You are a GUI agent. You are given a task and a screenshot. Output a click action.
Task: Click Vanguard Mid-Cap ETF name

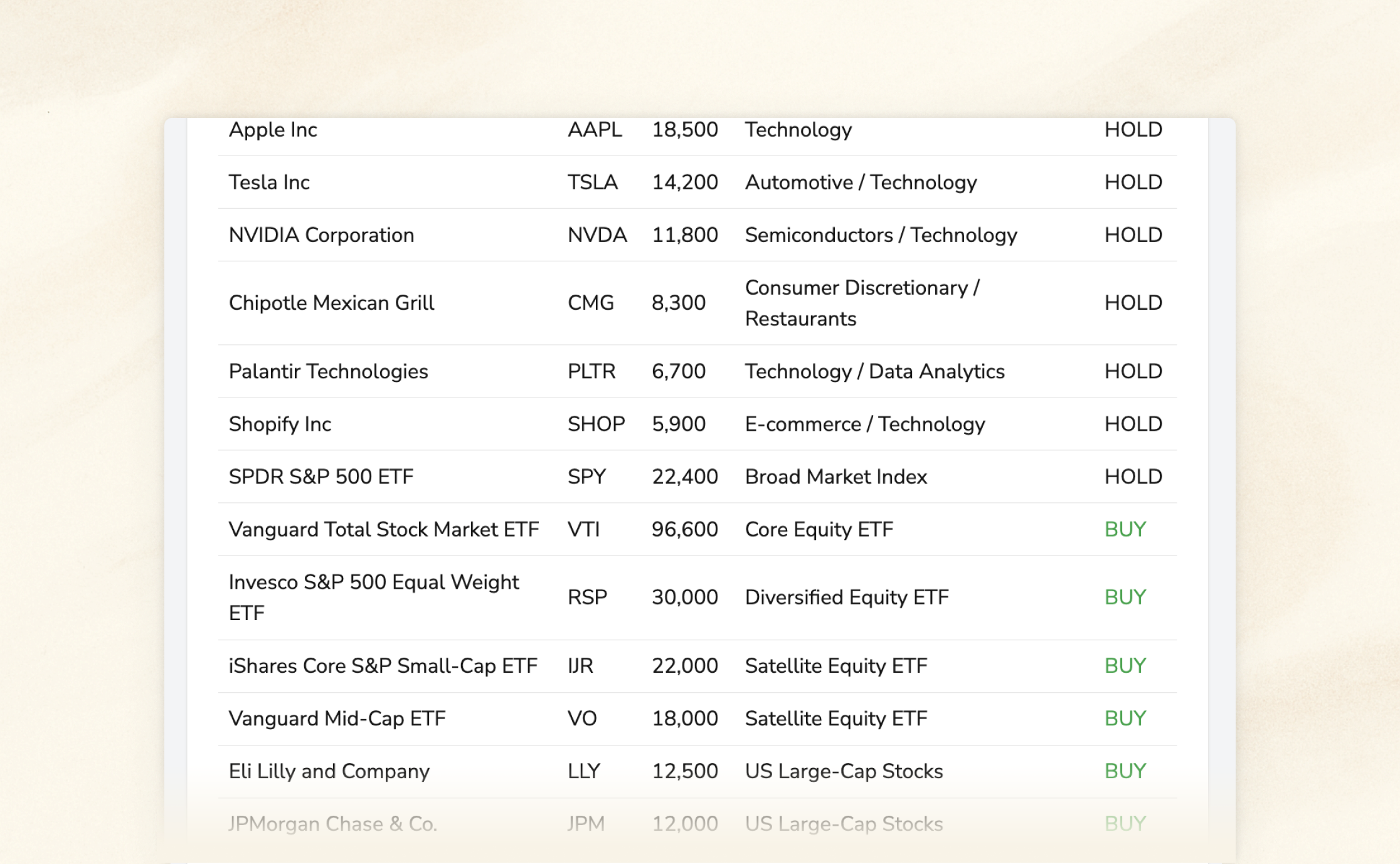point(337,719)
